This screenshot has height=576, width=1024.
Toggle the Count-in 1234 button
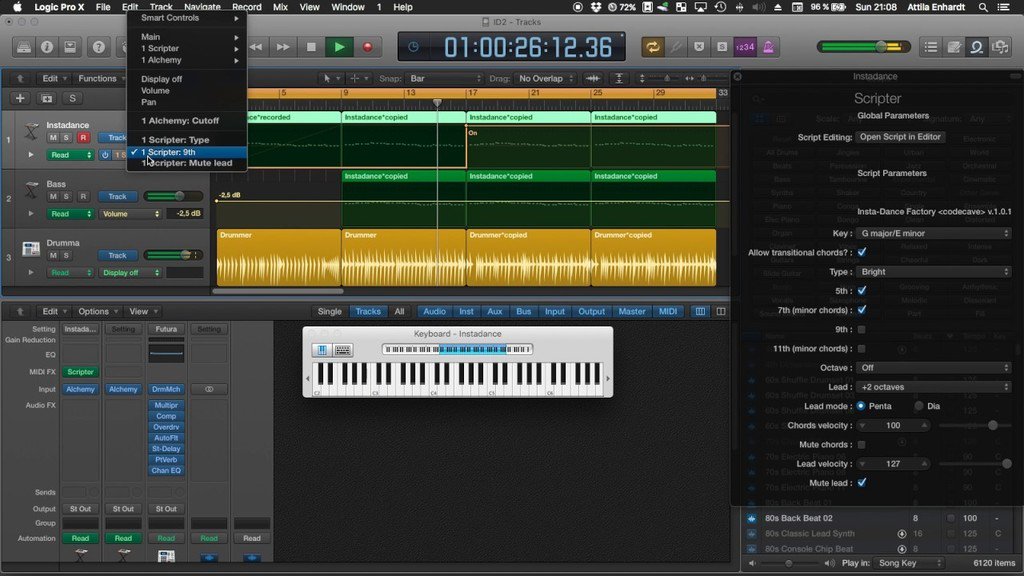point(744,47)
